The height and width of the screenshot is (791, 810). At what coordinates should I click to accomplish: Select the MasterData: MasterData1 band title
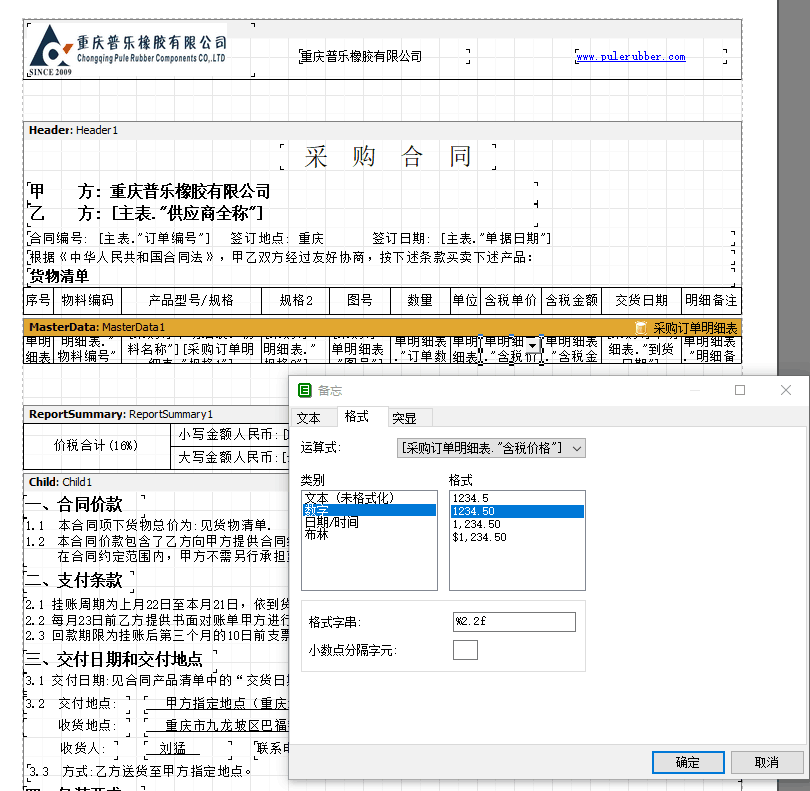[x=97, y=327]
